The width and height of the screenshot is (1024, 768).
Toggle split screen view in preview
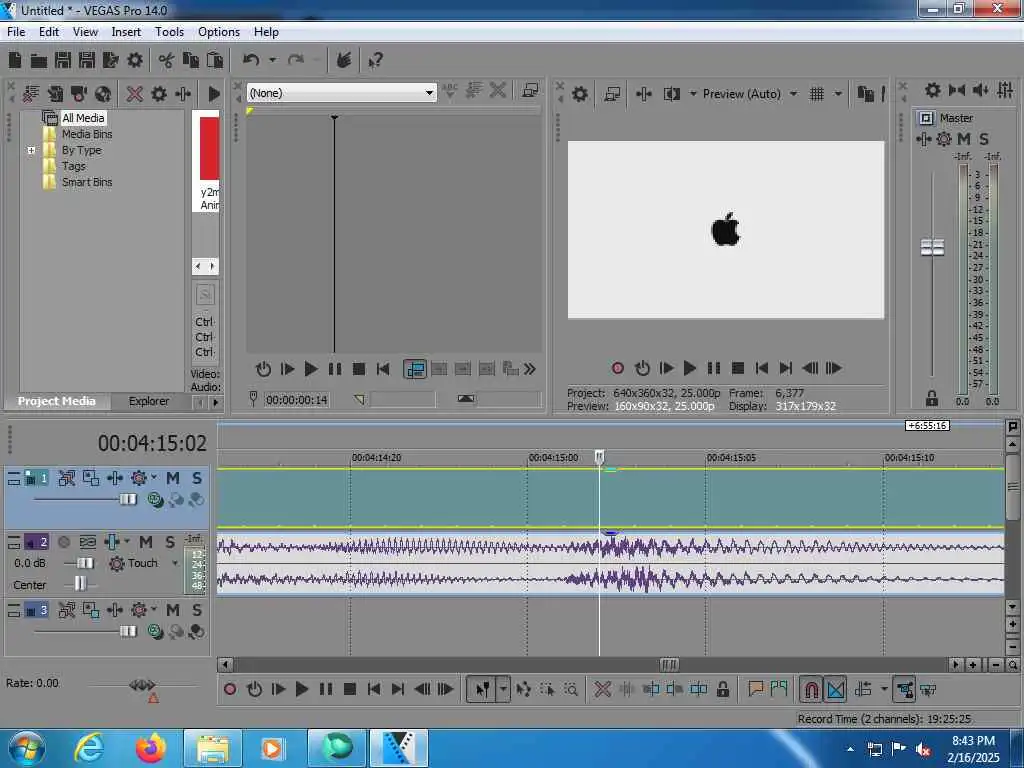[671, 94]
